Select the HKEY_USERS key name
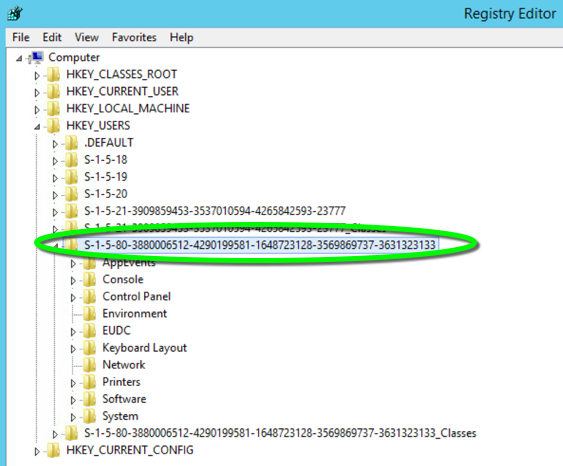 [x=98, y=126]
